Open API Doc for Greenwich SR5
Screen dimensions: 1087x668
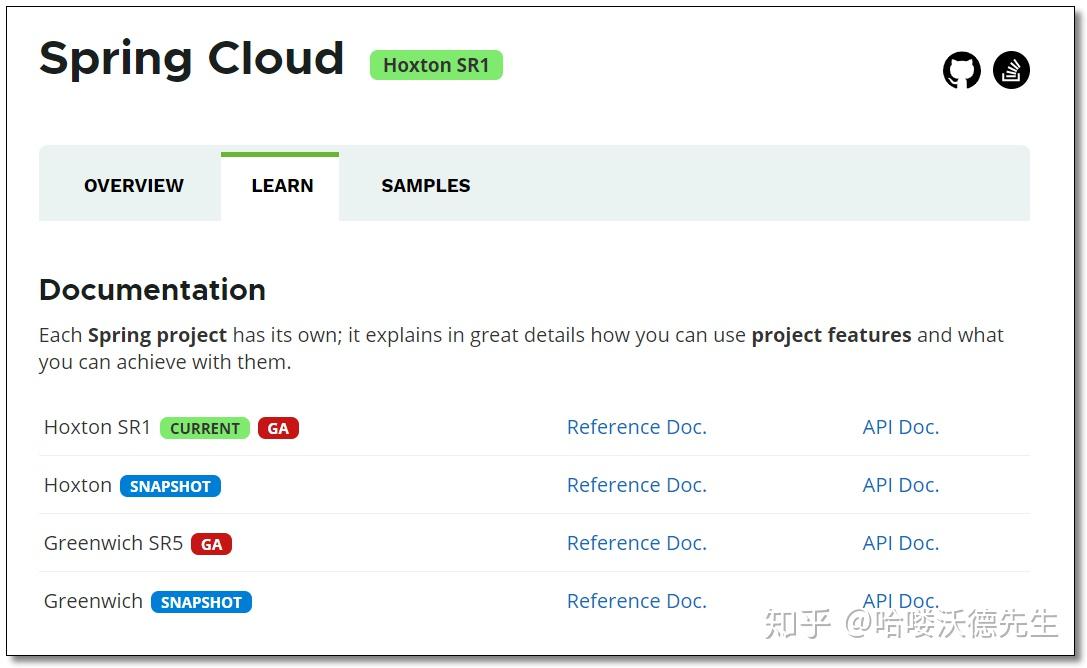(900, 543)
